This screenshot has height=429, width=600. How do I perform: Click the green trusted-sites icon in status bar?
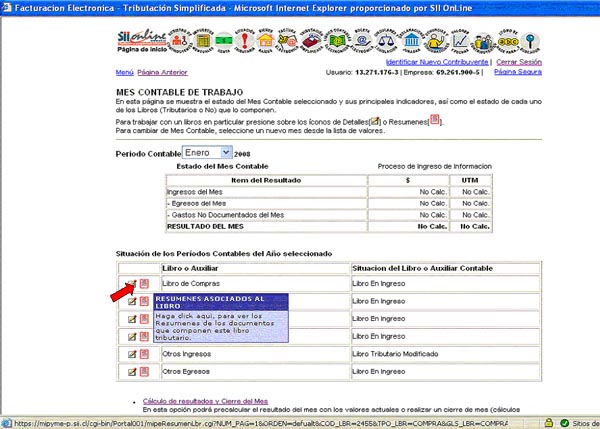pyautogui.click(x=564, y=423)
